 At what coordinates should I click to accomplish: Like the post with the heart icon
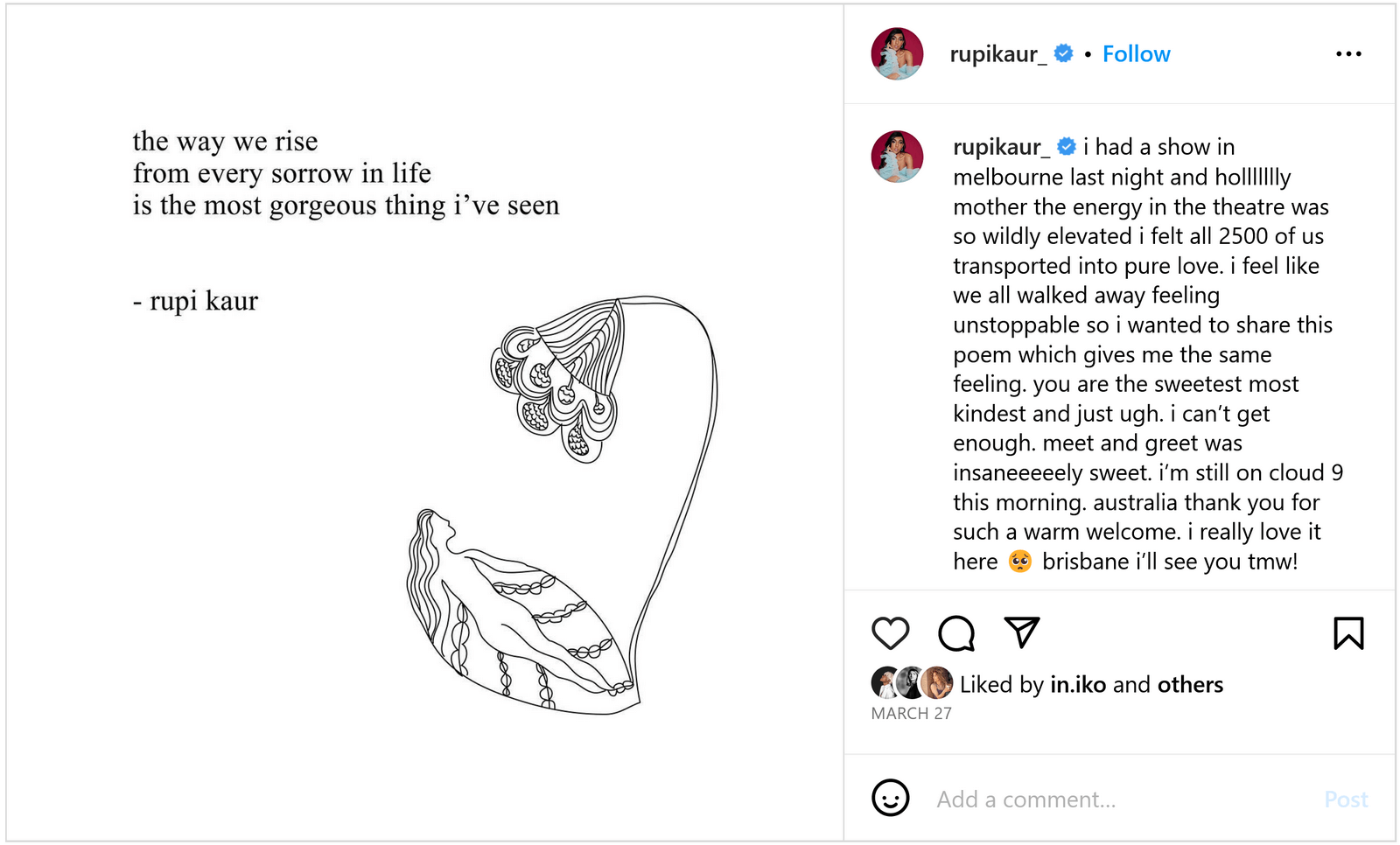(x=891, y=632)
